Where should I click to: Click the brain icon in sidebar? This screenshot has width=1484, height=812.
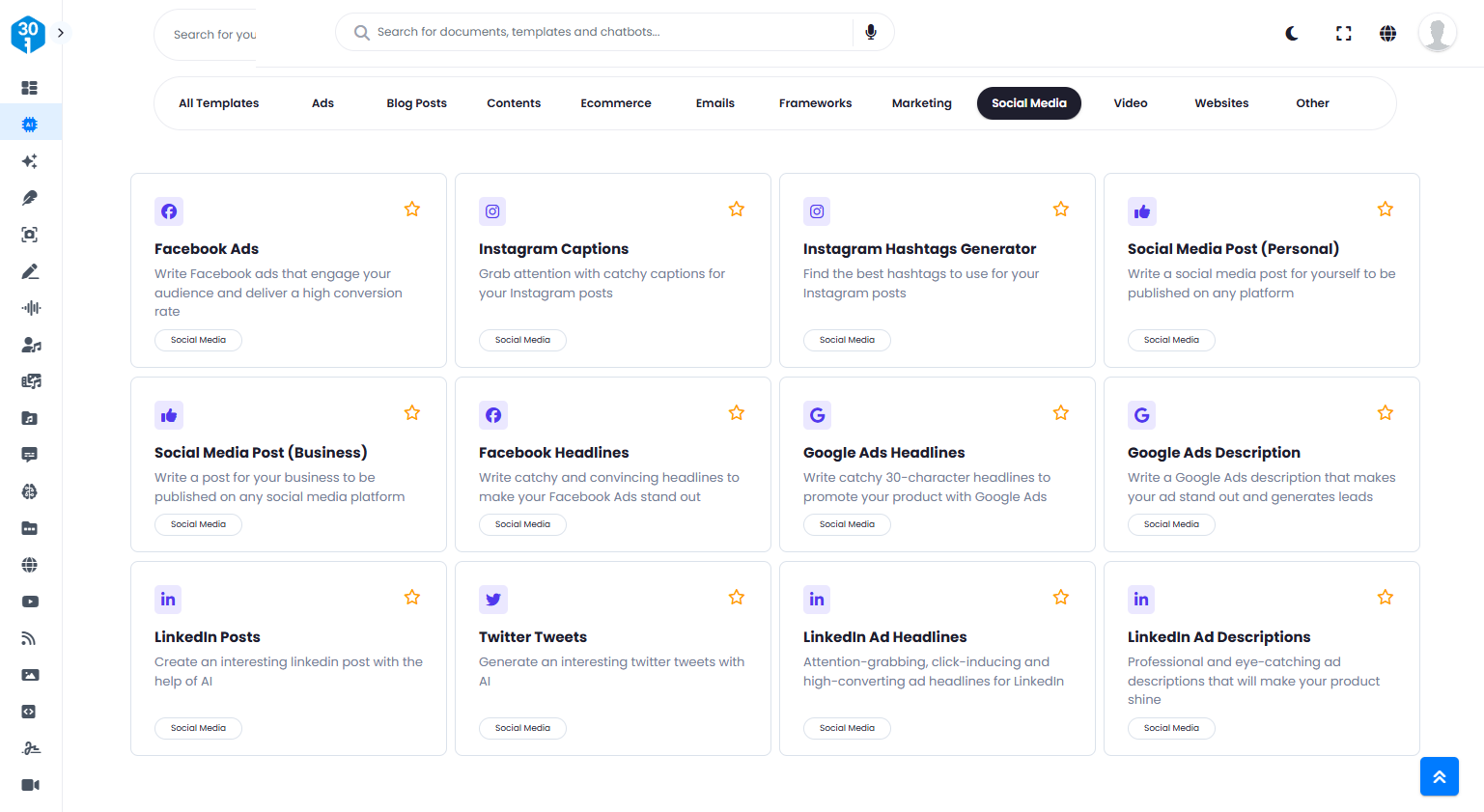tap(30, 491)
